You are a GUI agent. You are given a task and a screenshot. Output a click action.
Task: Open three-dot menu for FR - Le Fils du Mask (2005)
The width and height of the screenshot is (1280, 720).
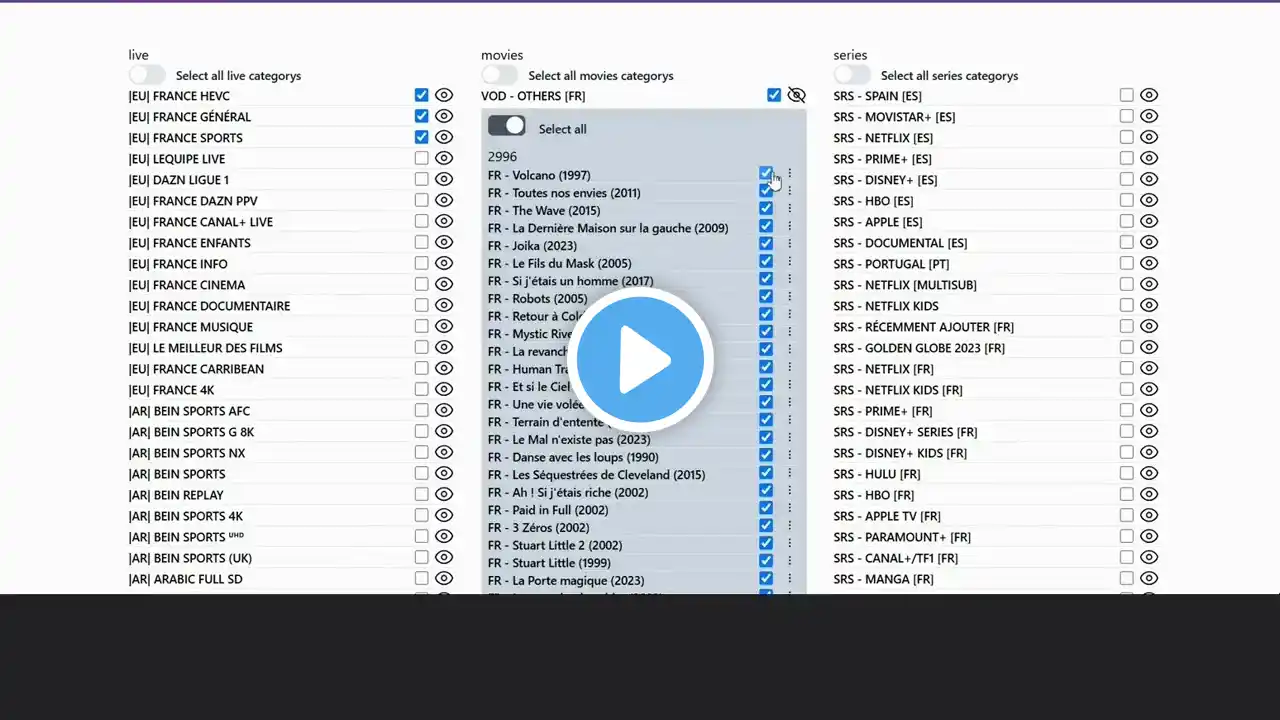(789, 262)
